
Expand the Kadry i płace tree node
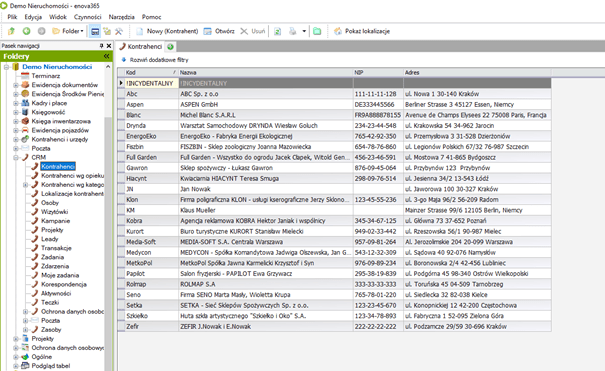click(16, 103)
